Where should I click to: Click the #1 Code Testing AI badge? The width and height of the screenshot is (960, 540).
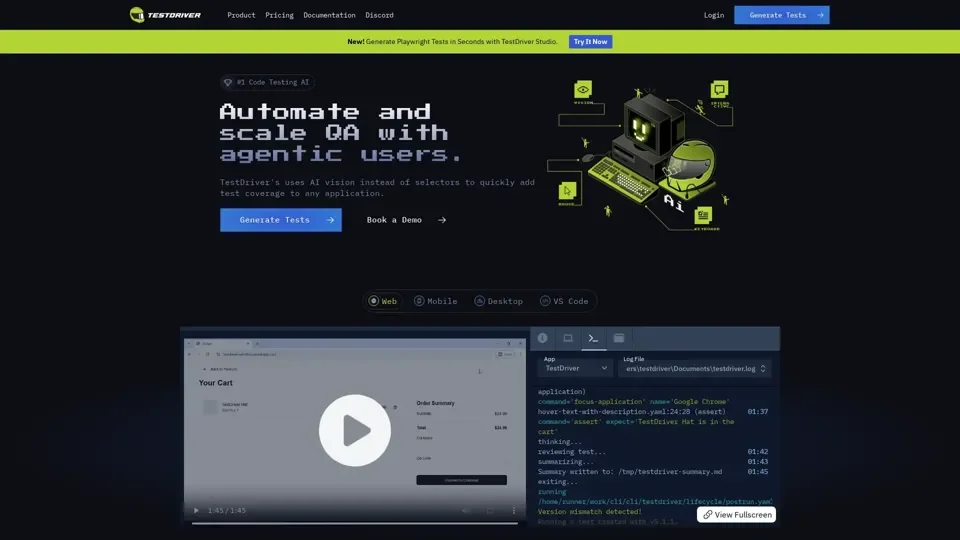click(x=267, y=82)
